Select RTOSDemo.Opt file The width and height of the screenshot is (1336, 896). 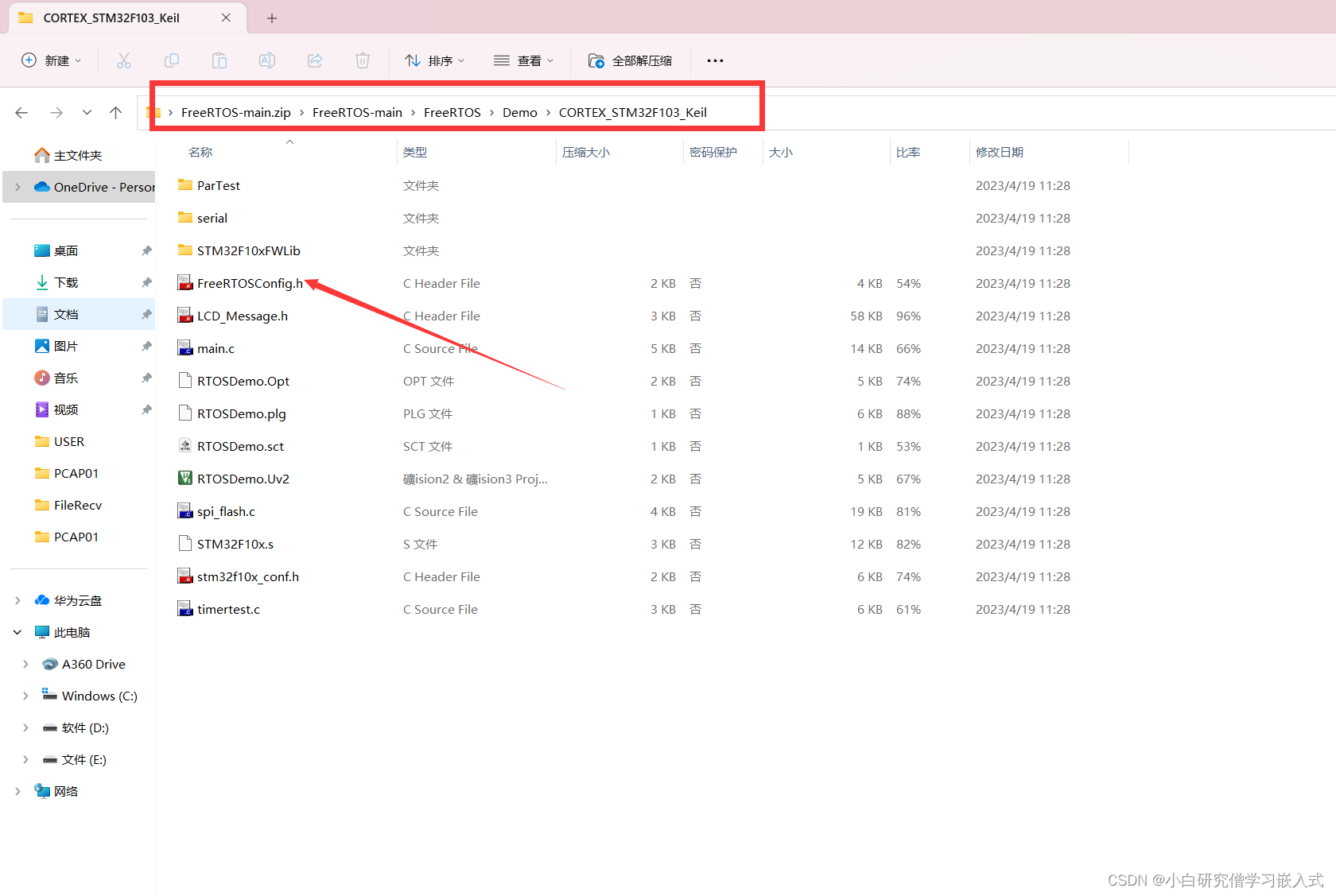click(x=243, y=381)
